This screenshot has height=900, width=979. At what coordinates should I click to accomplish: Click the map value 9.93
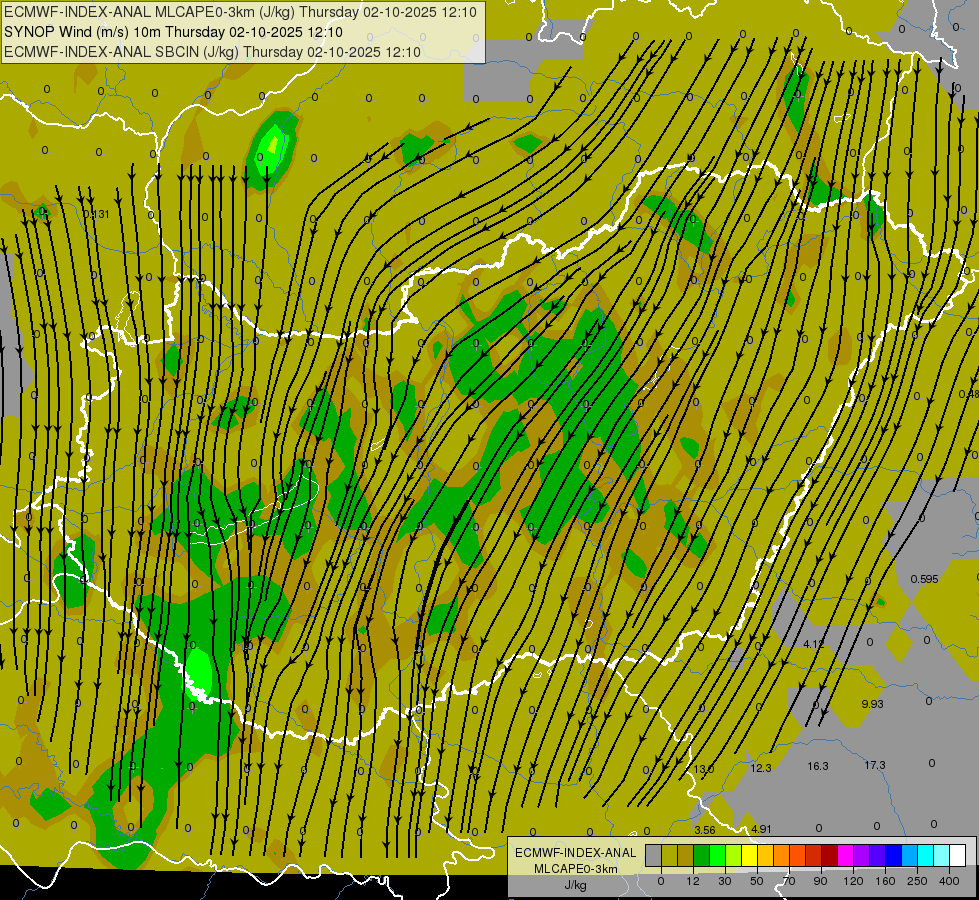(872, 704)
